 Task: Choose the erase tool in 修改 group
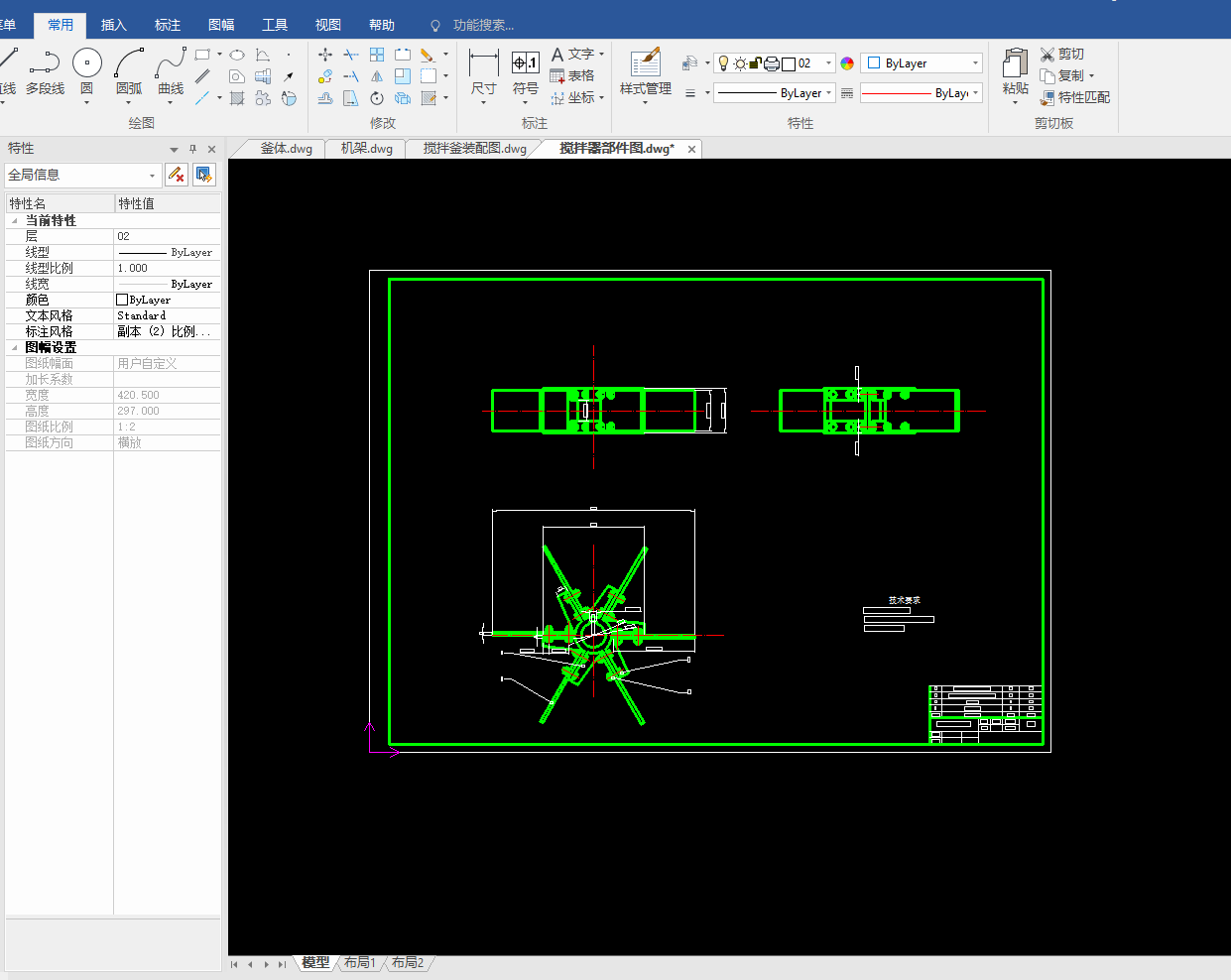(428, 55)
